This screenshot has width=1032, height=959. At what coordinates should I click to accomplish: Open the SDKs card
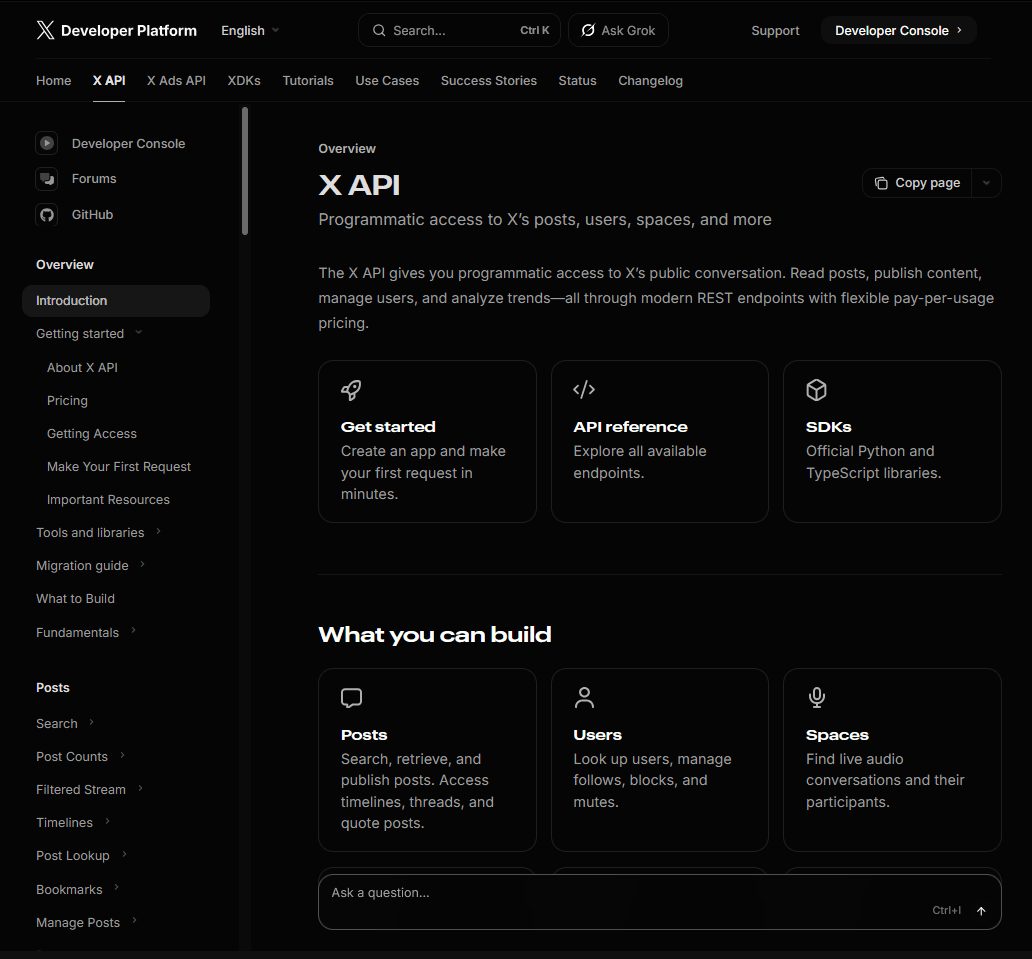tap(892, 441)
